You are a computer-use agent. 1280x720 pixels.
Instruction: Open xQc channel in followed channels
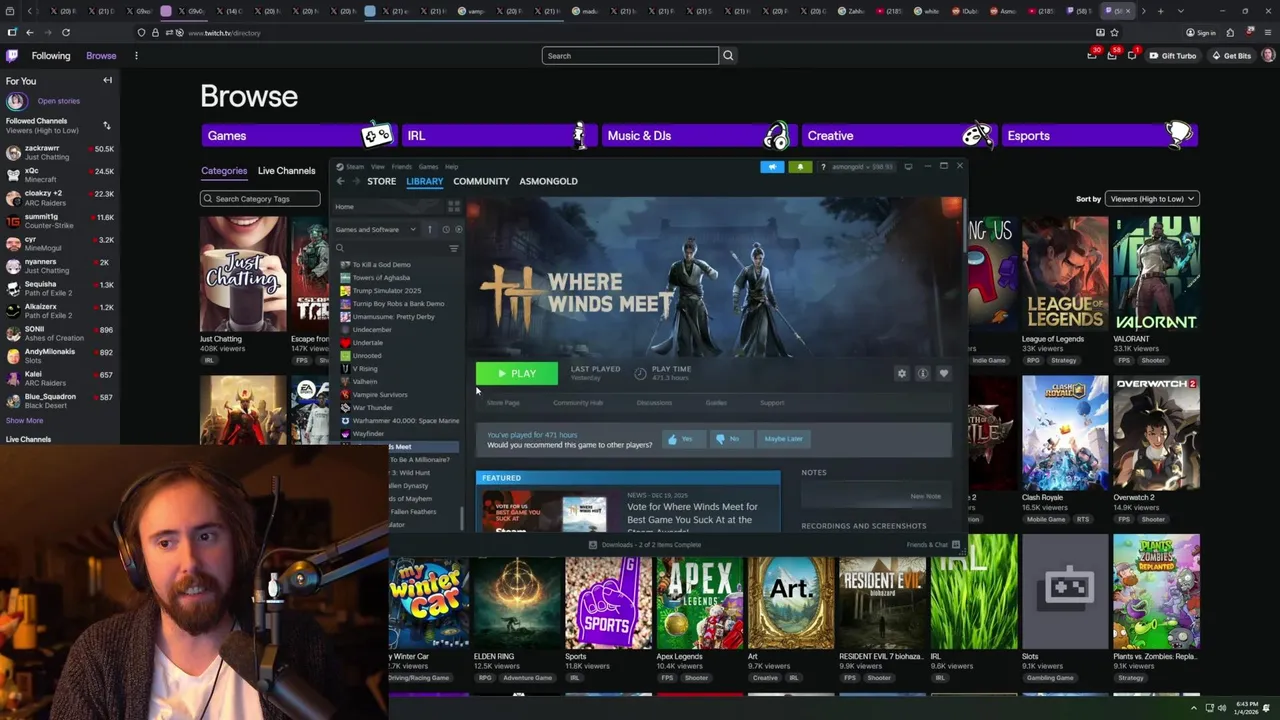[59, 175]
